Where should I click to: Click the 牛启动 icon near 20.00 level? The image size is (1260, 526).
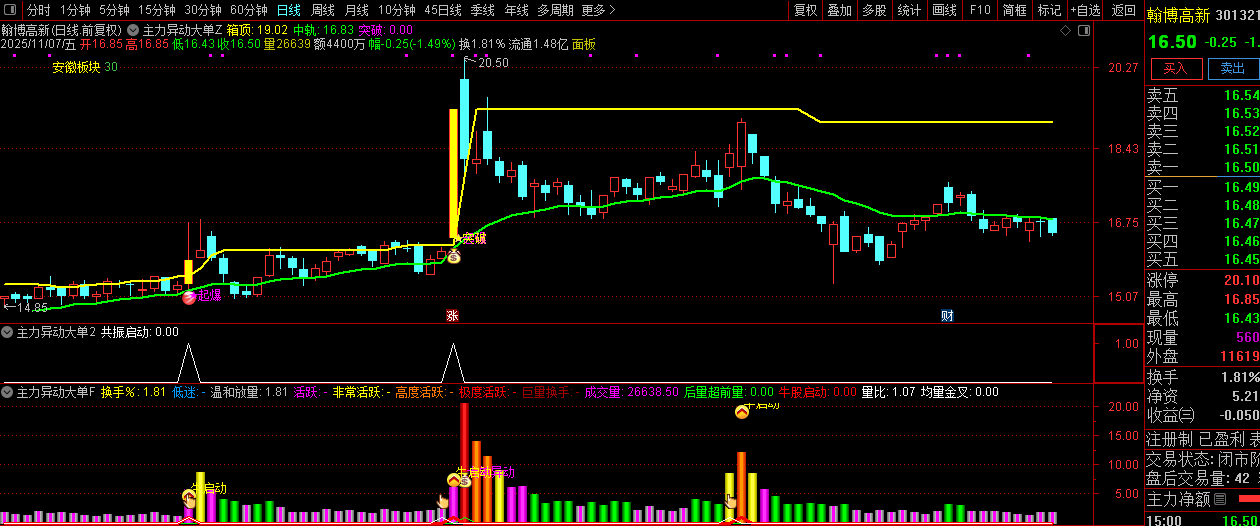click(742, 411)
